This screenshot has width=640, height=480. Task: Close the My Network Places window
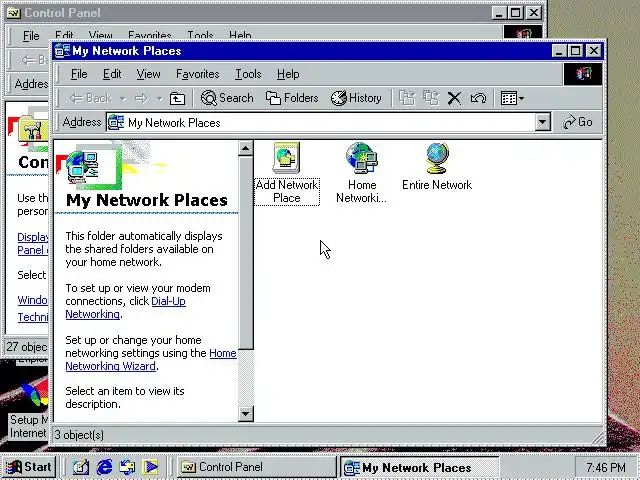point(593,51)
